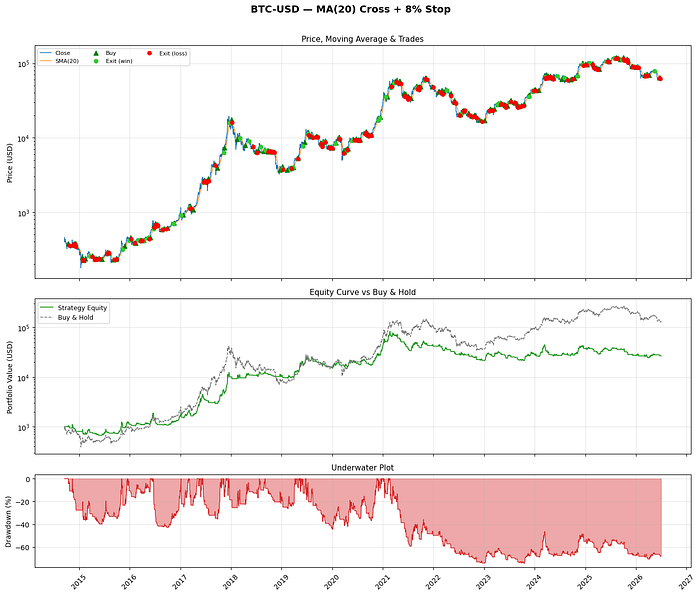The width and height of the screenshot is (700, 595).
Task: Click the '2026' x-axis year label
Action: tap(635, 582)
